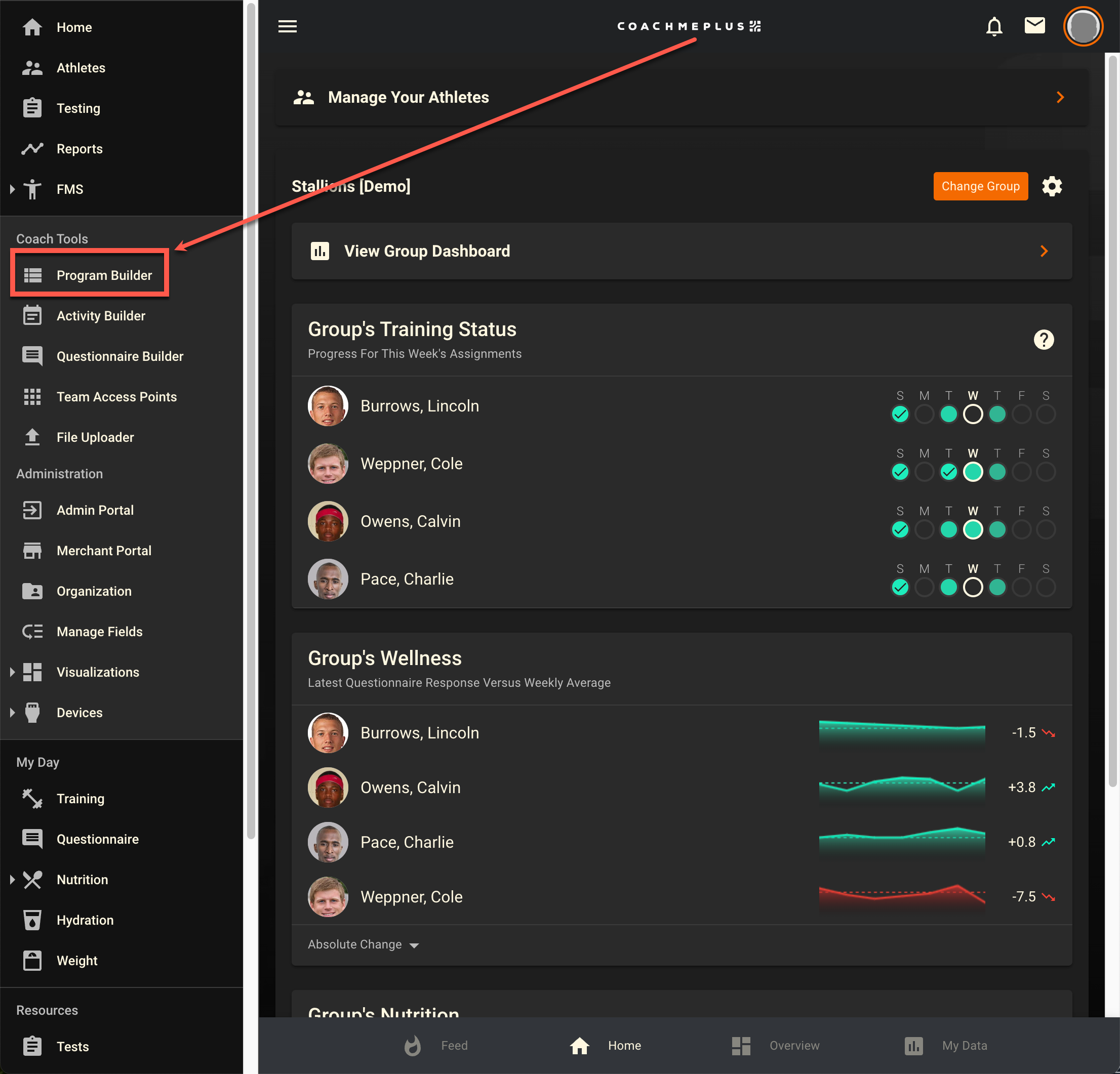Click Weppner, Cole's red wellness trend chart

902,896
